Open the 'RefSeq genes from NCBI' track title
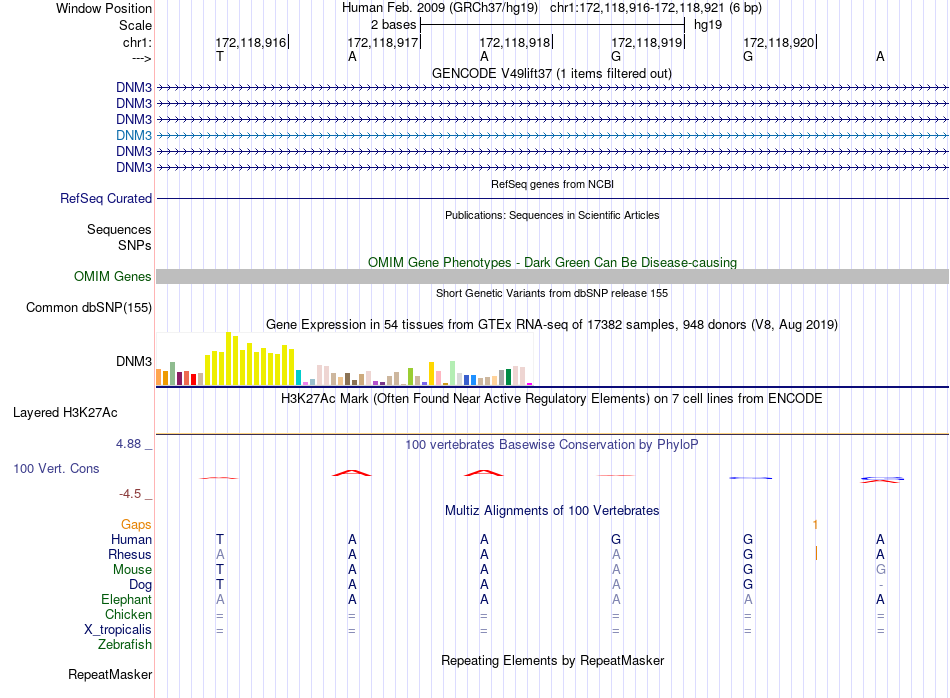 pyautogui.click(x=553, y=184)
